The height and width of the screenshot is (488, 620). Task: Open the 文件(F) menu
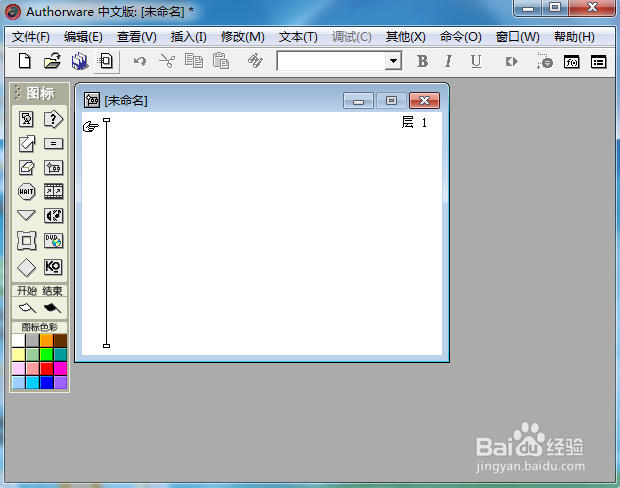tap(31, 37)
